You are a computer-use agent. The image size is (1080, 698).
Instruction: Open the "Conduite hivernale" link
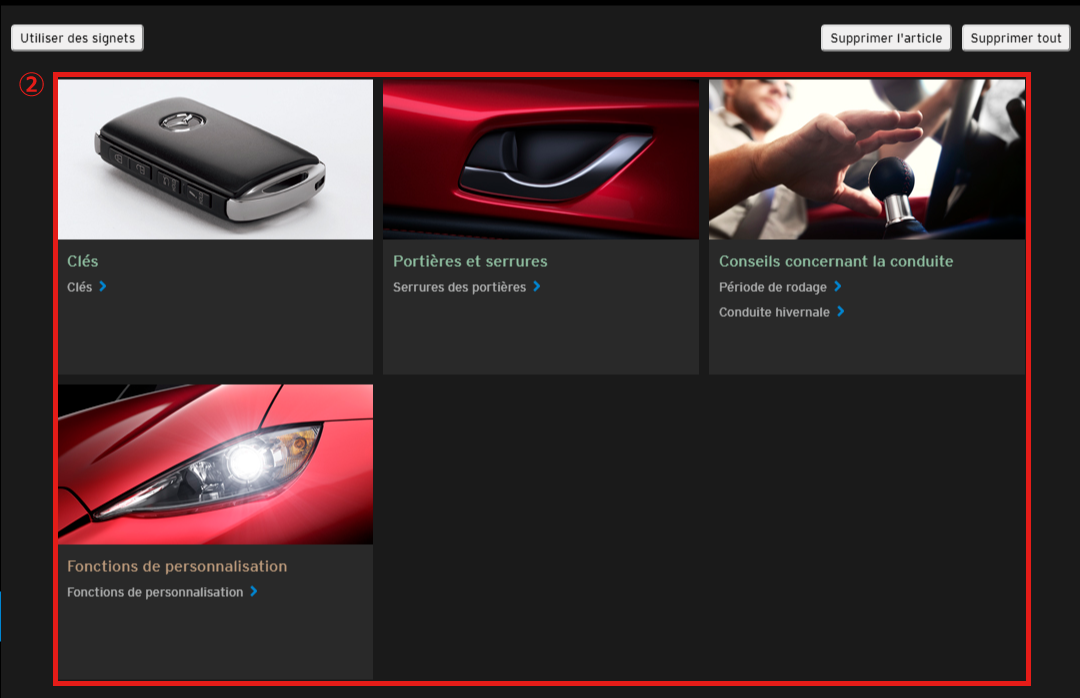(774, 312)
